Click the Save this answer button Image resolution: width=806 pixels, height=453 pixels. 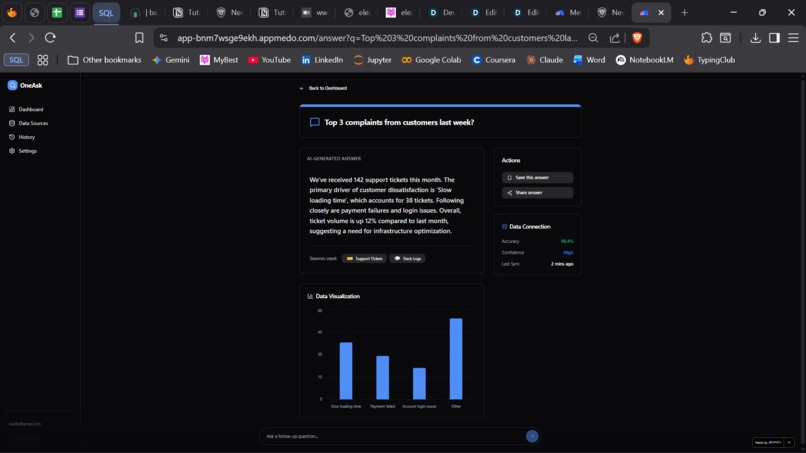(x=537, y=177)
